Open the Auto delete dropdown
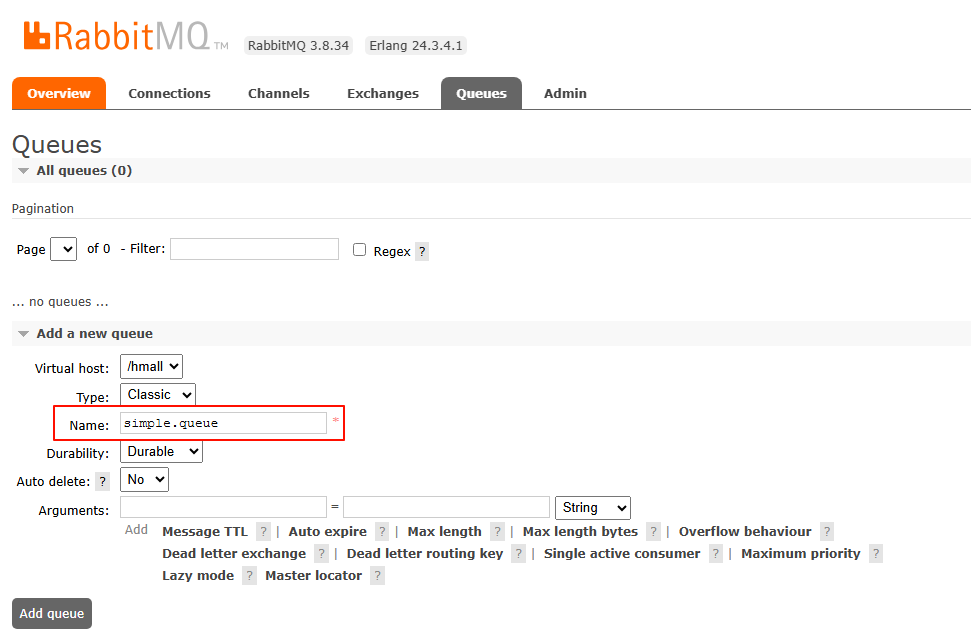The height and width of the screenshot is (643, 971). (x=144, y=479)
